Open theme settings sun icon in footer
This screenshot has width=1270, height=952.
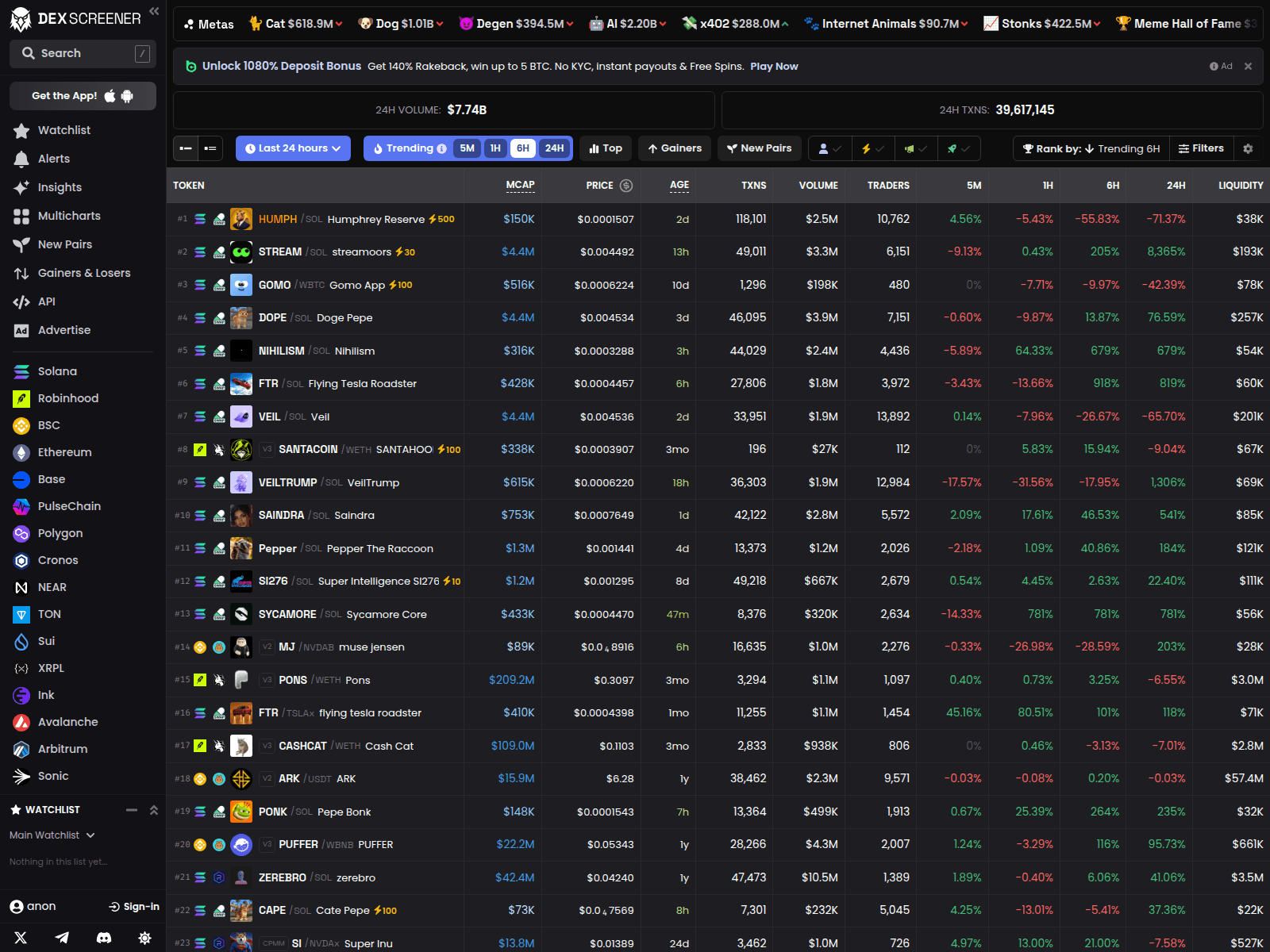144,938
